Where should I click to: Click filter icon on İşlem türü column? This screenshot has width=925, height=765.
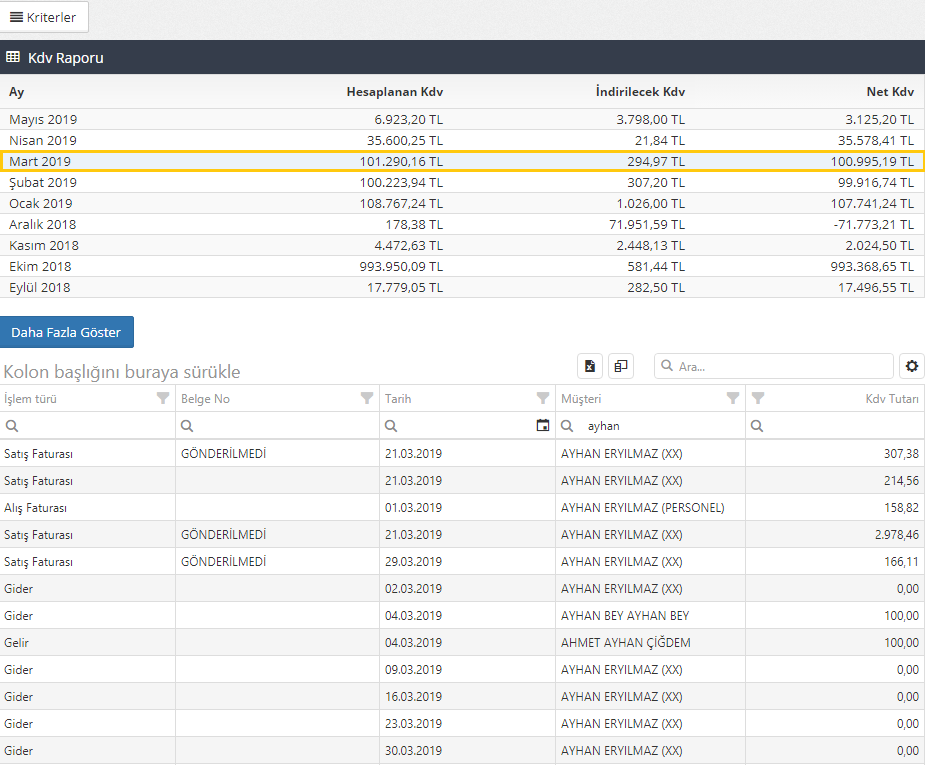pyautogui.click(x=163, y=399)
